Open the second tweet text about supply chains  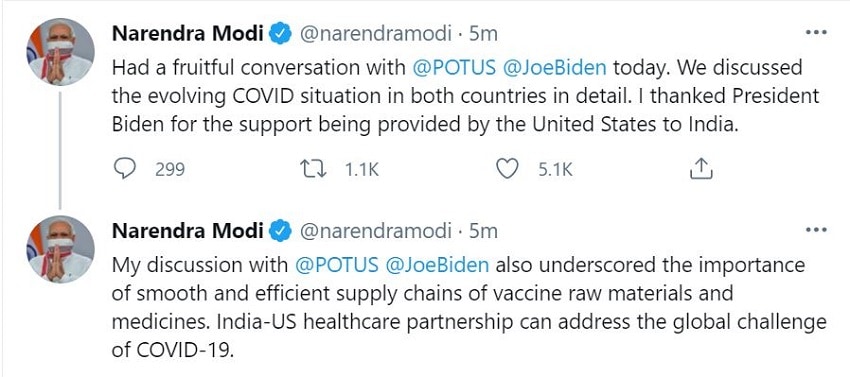click(x=469, y=308)
